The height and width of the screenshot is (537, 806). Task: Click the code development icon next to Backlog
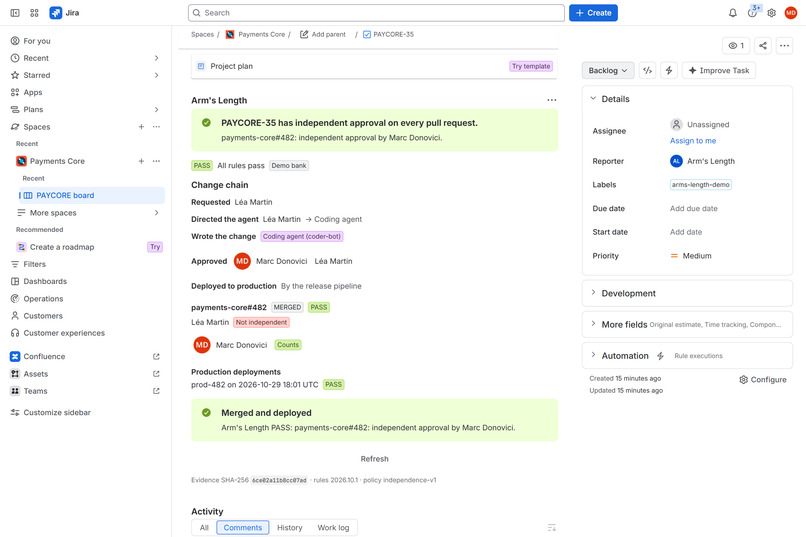pyautogui.click(x=648, y=70)
